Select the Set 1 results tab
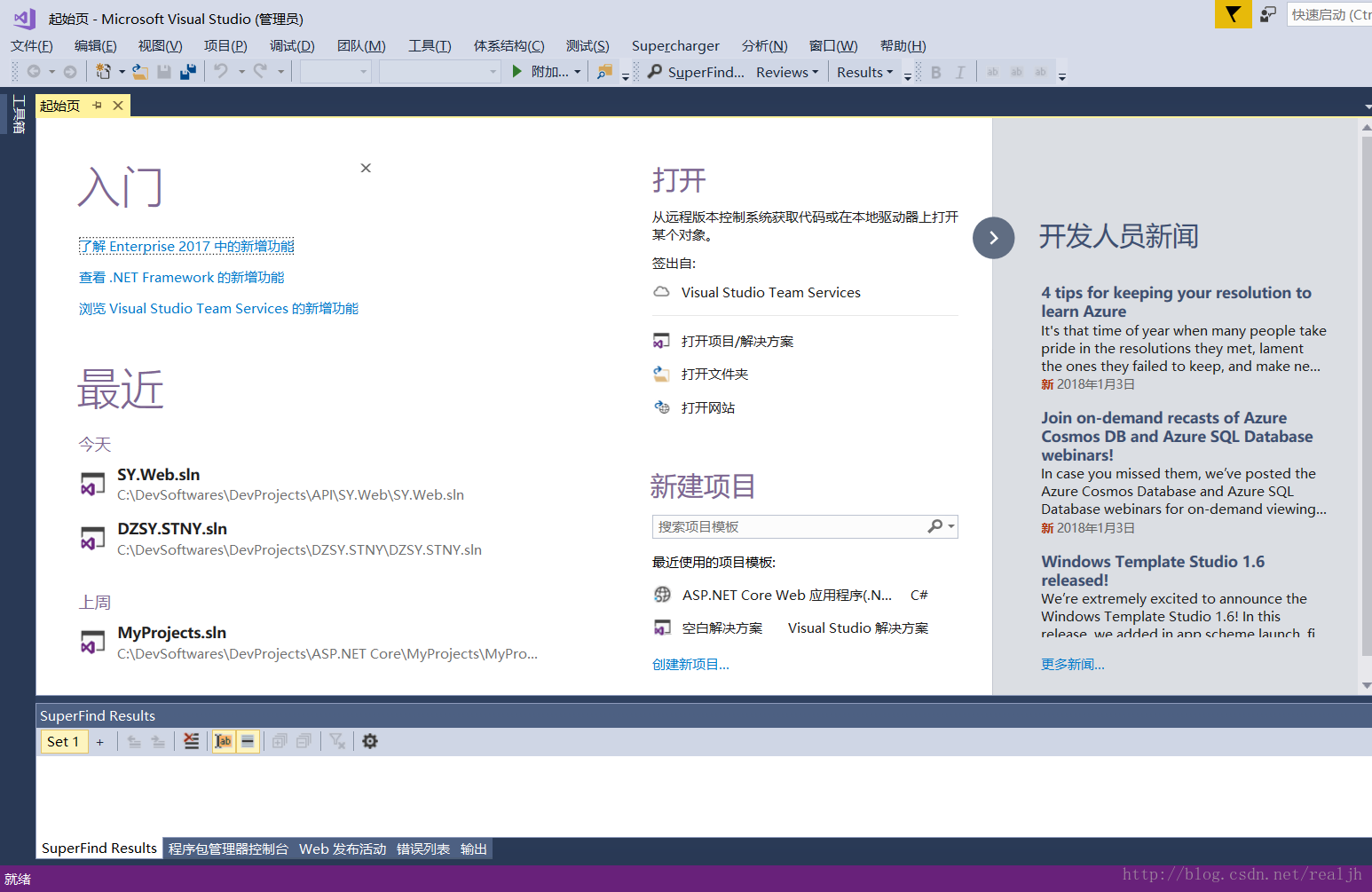The image size is (1372, 892). pyautogui.click(x=64, y=742)
